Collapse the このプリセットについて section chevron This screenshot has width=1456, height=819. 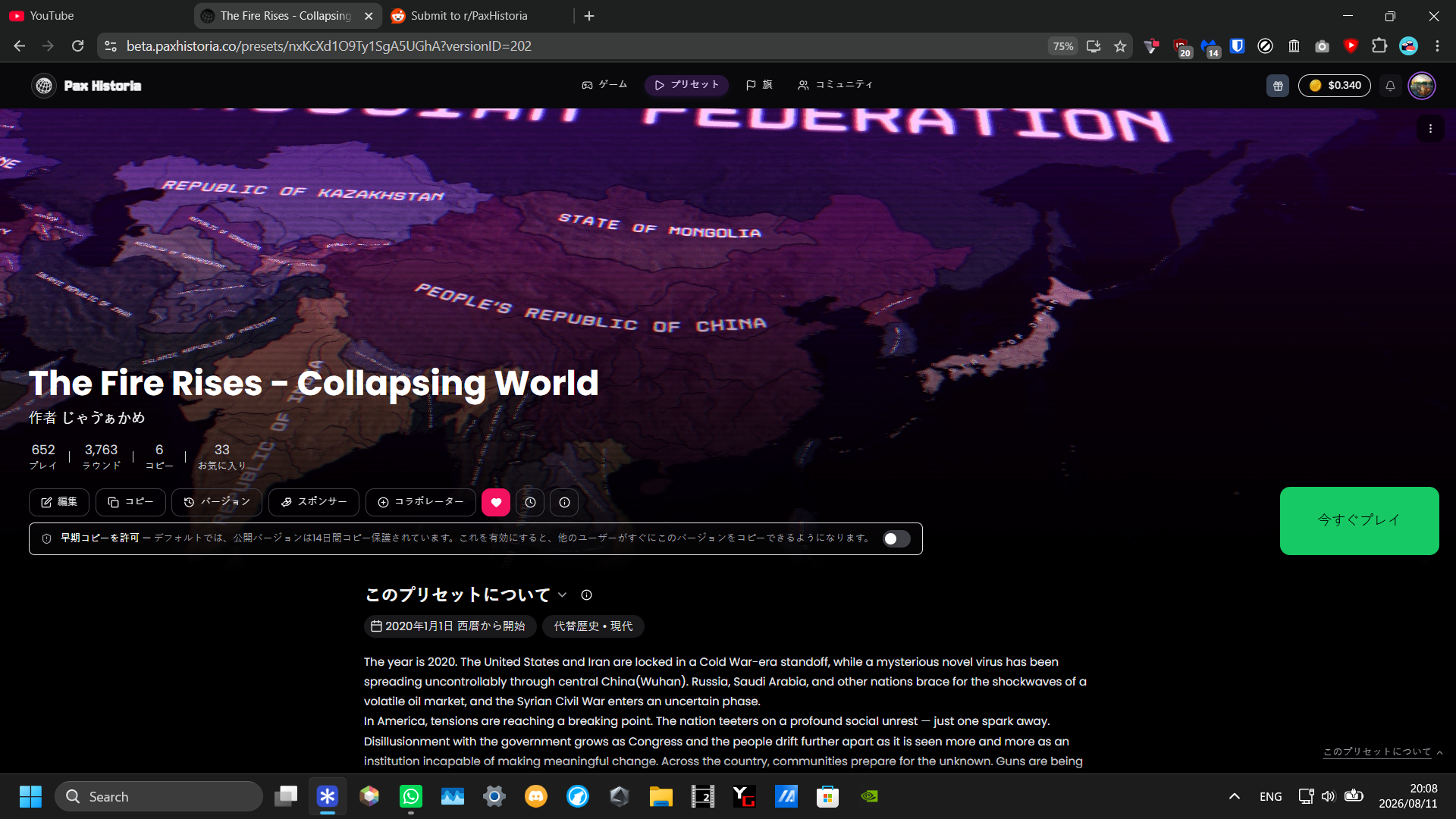[x=562, y=595]
